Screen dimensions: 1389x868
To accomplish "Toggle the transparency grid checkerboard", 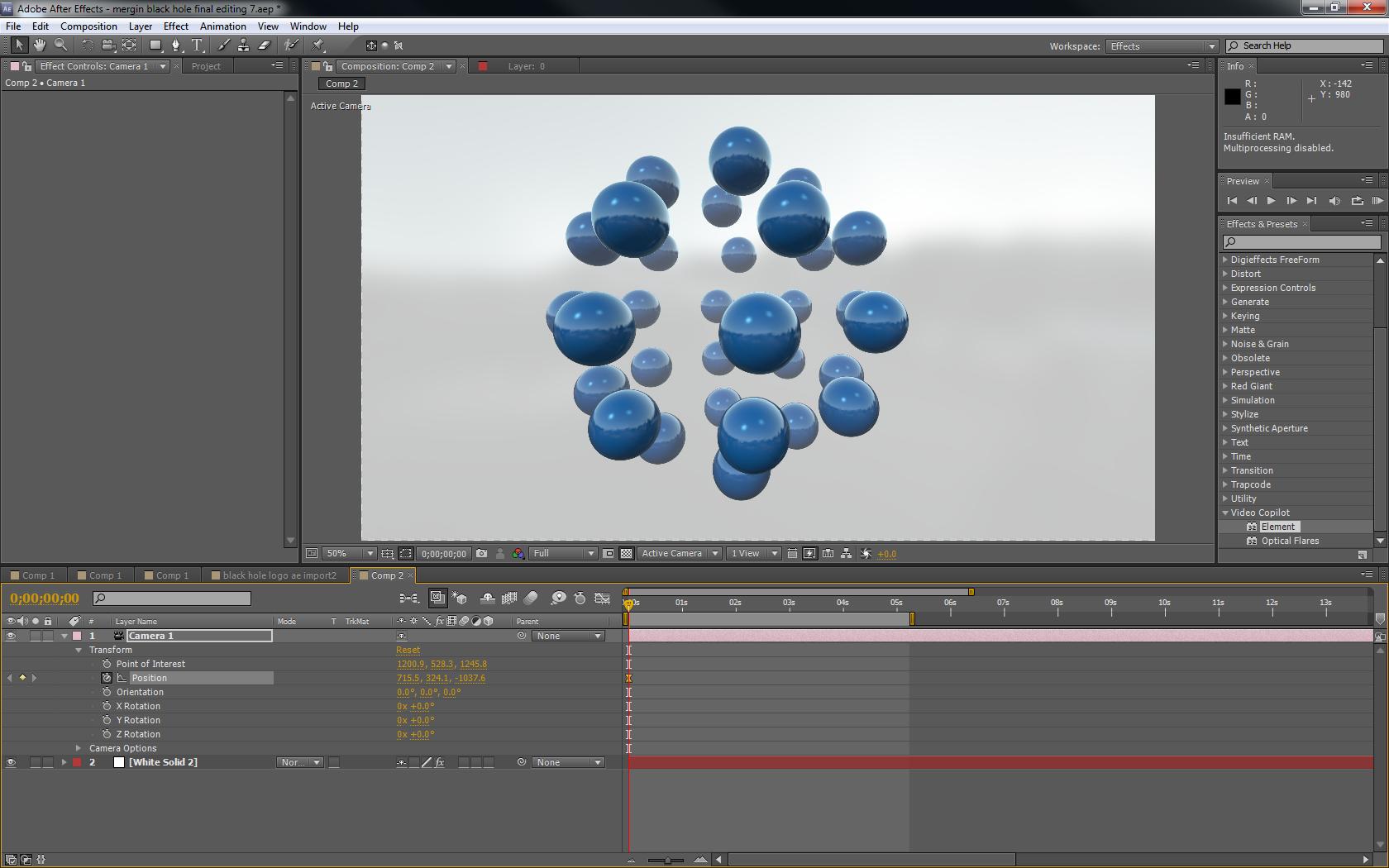I will click(627, 554).
